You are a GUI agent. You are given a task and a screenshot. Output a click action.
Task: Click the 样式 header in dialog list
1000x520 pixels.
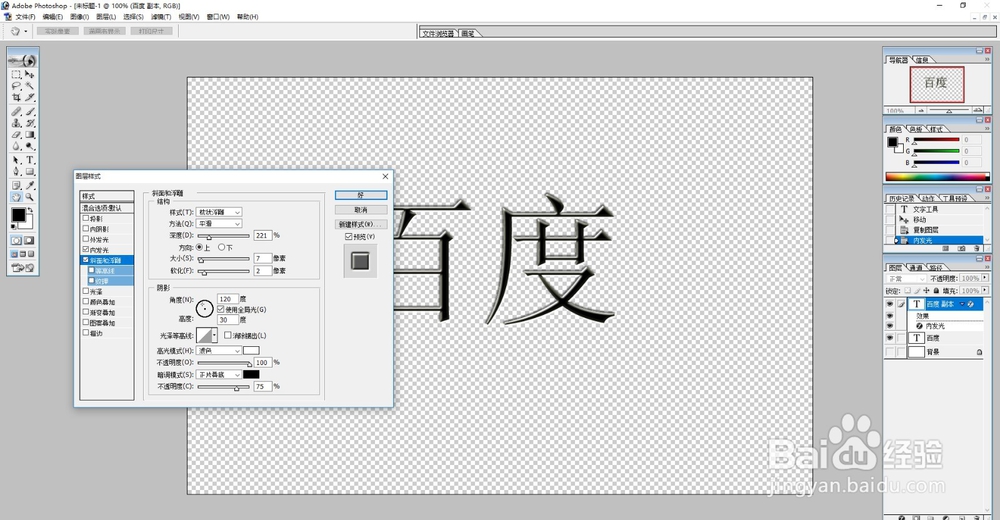(107, 196)
